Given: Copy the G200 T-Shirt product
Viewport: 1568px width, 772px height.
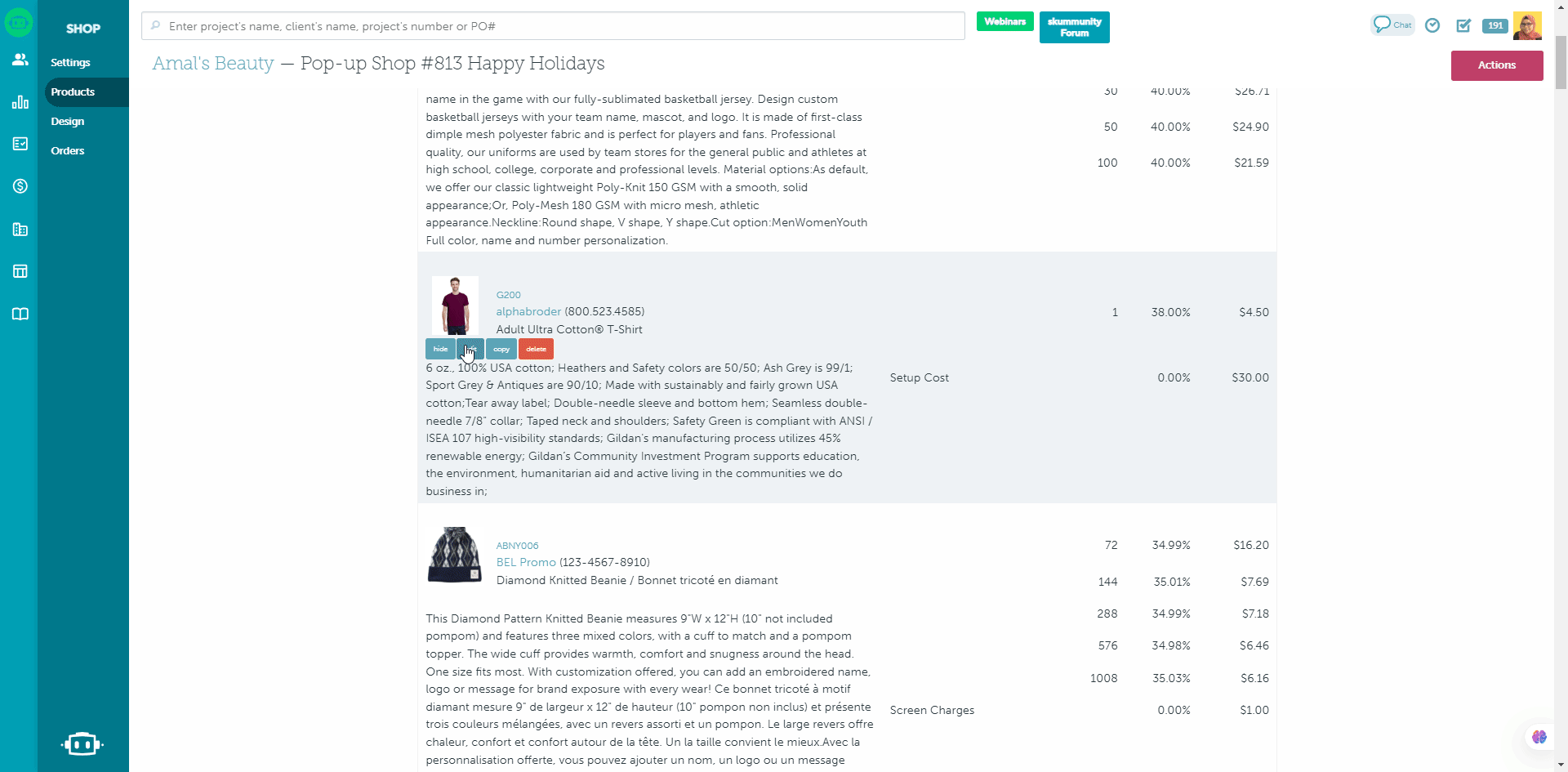Looking at the screenshot, I should coord(501,349).
